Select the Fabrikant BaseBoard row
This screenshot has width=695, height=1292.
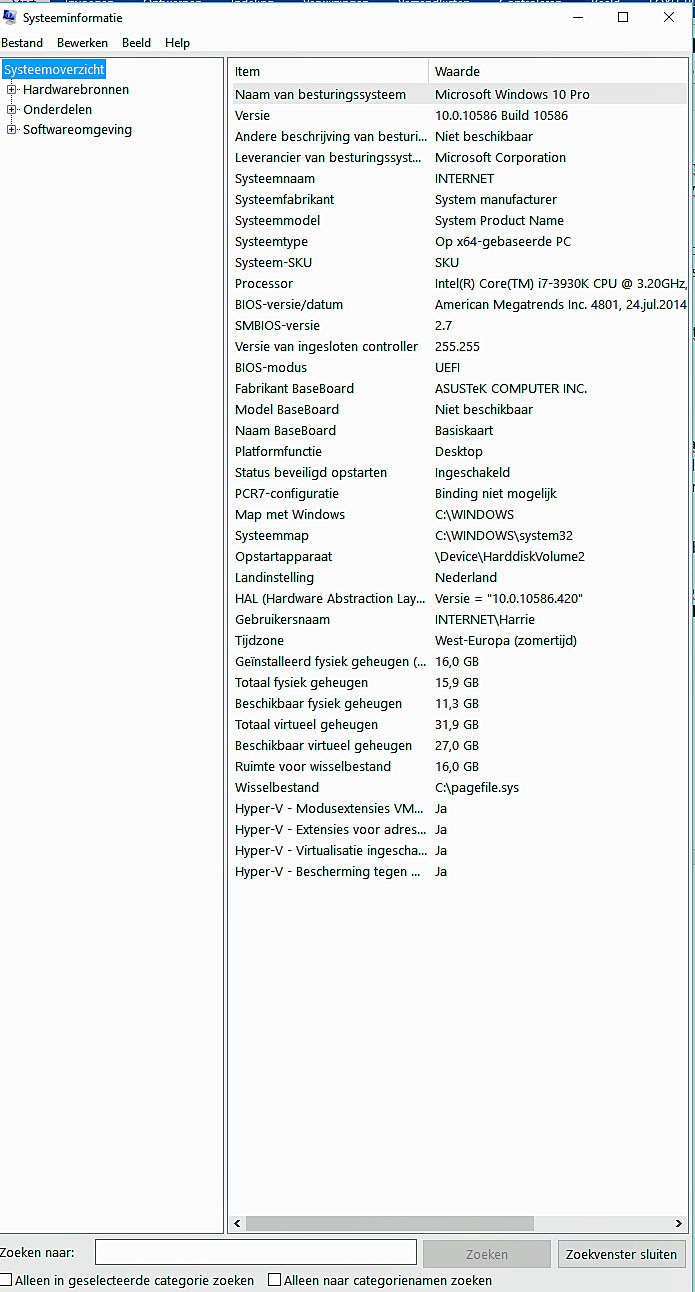460,388
